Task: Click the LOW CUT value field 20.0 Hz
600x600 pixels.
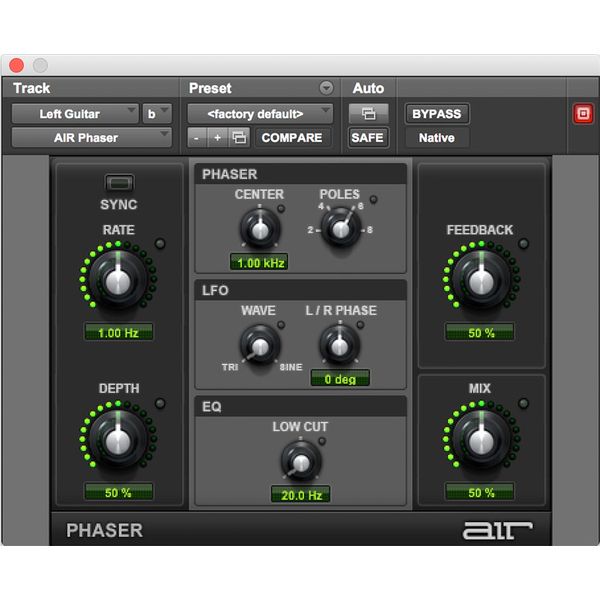Action: coord(301,495)
